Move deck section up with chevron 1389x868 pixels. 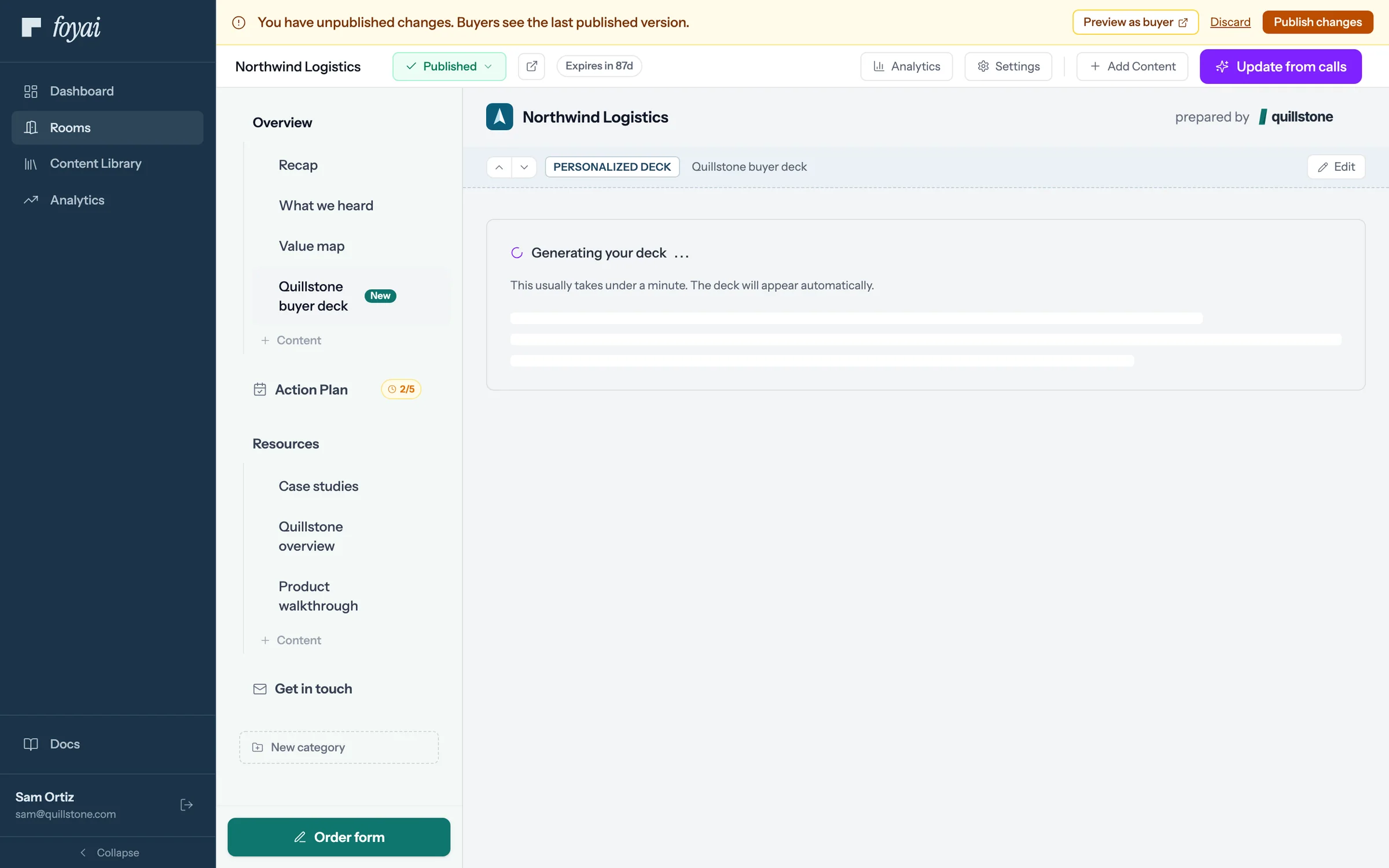pos(499,167)
